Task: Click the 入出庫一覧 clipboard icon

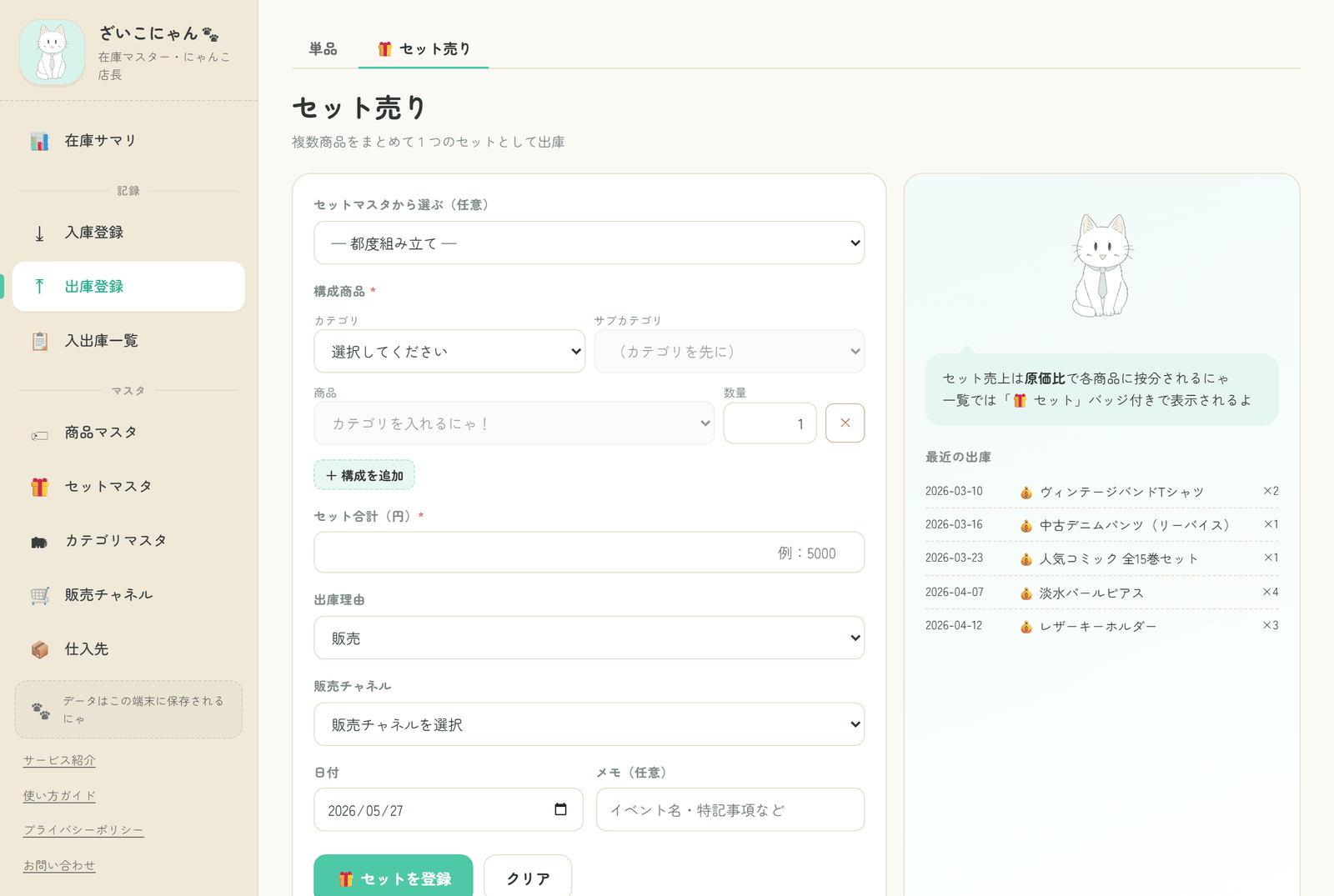Action: 39,341
